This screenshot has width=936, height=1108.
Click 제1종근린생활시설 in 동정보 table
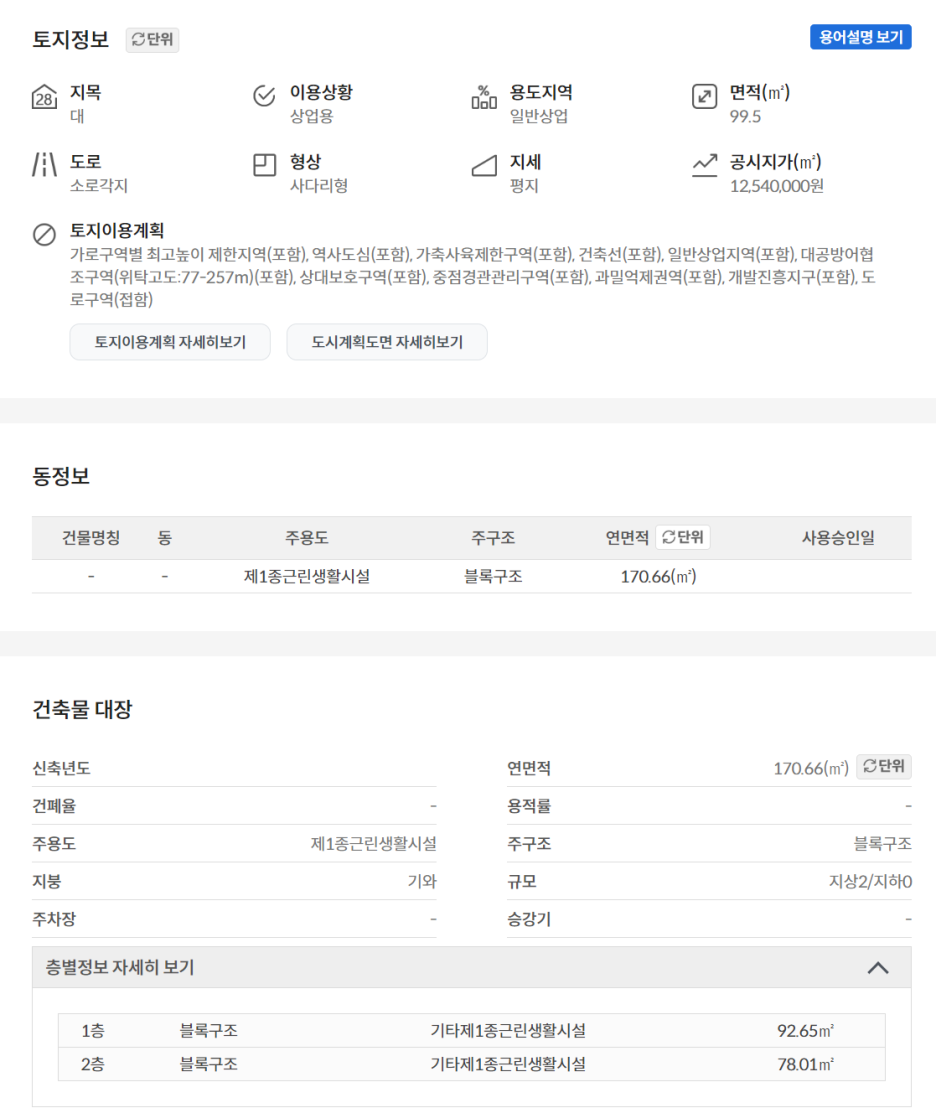click(307, 577)
